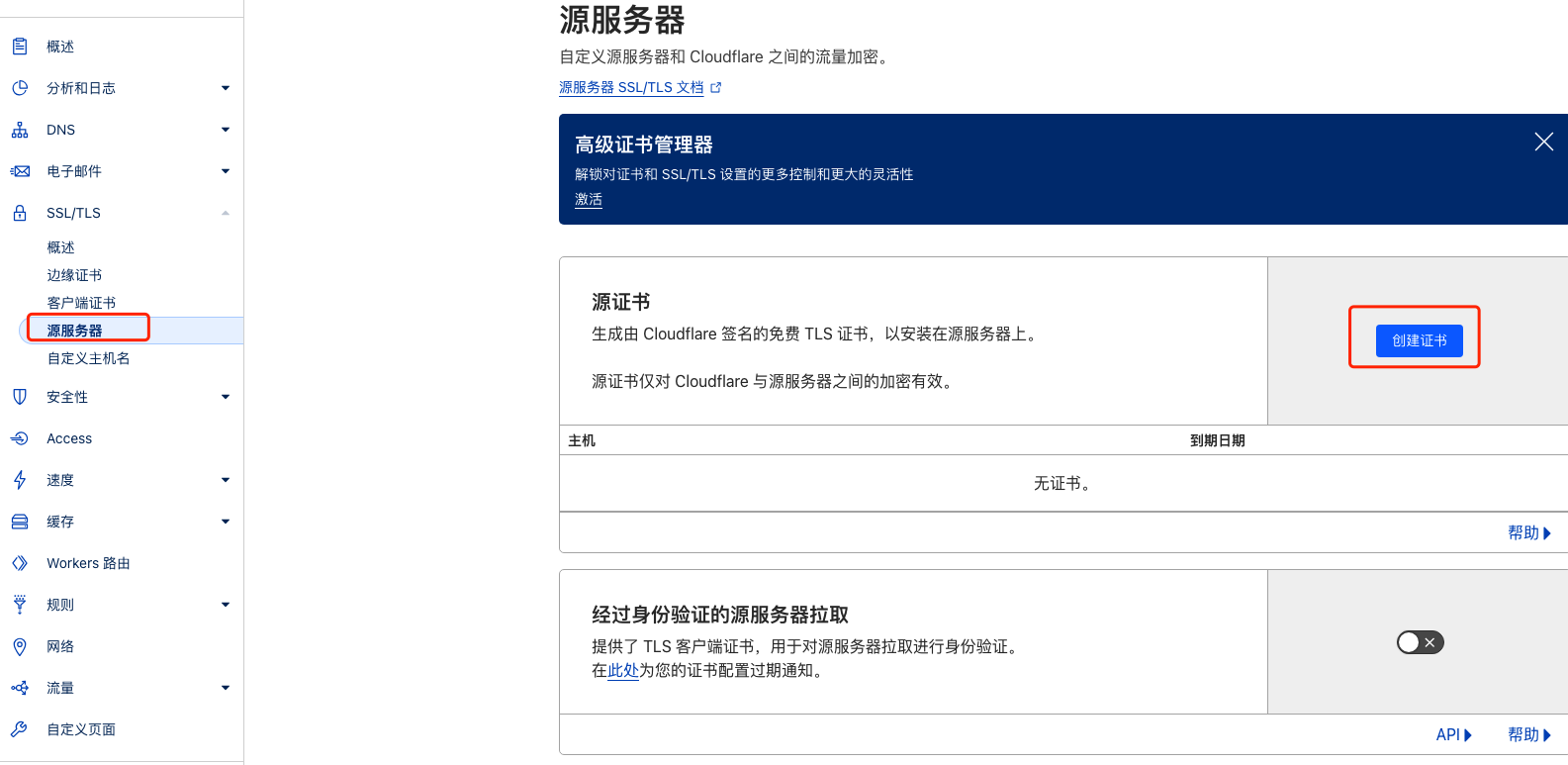This screenshot has width=1568, height=765.
Task: Click the 电子邮件 envelope icon
Action: click(x=20, y=171)
